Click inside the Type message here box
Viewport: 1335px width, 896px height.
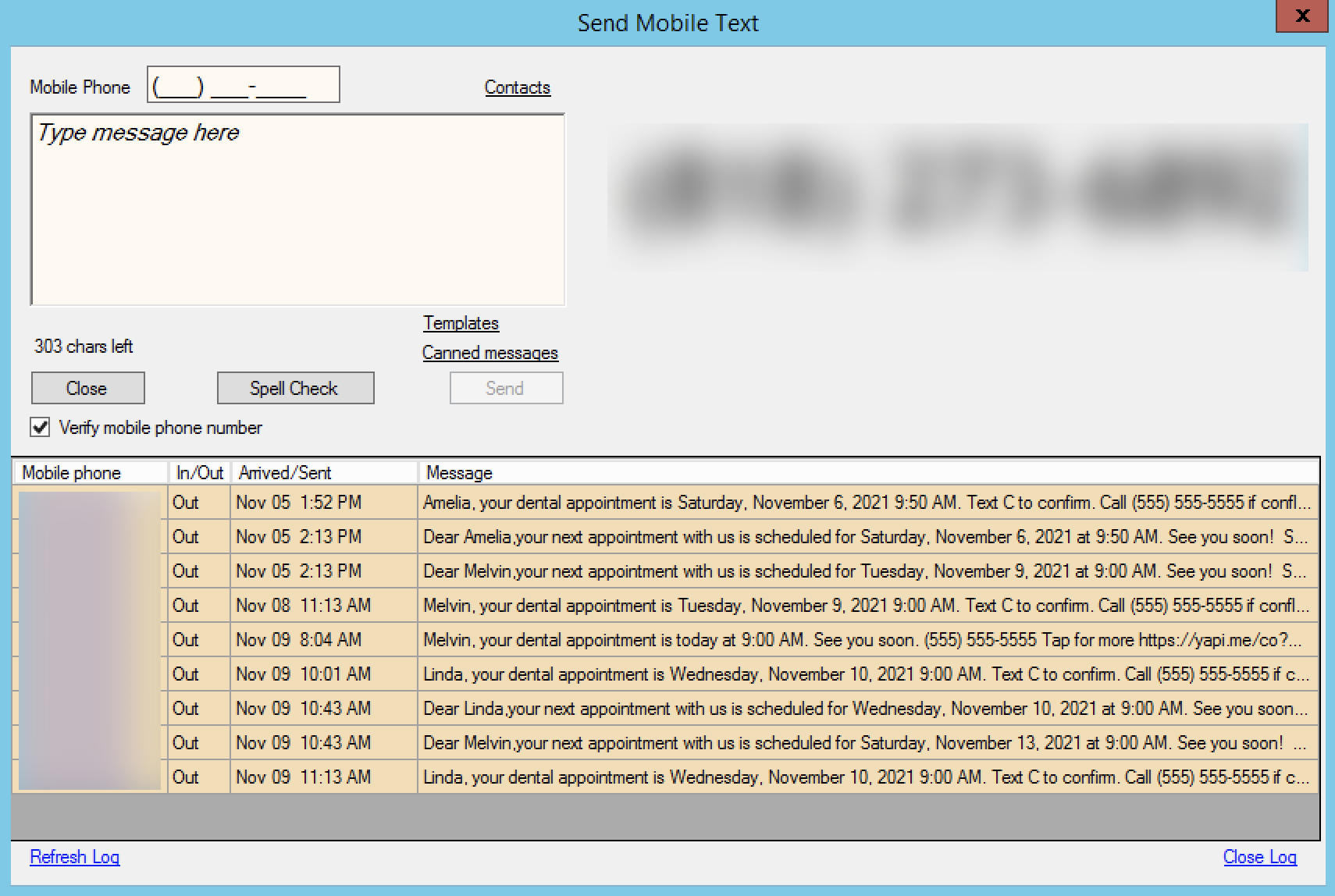297,209
